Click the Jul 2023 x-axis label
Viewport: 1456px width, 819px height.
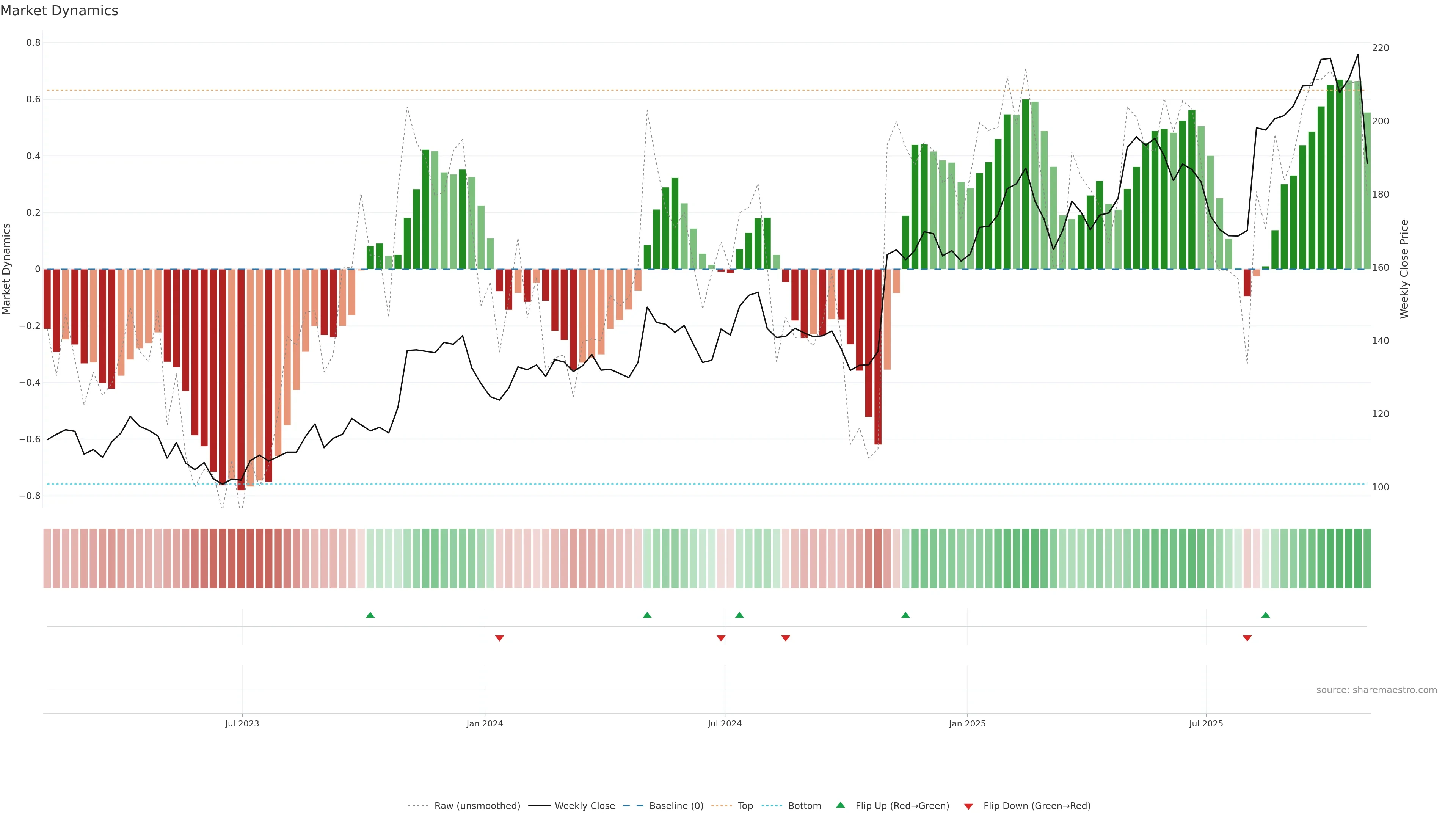pos(242,723)
